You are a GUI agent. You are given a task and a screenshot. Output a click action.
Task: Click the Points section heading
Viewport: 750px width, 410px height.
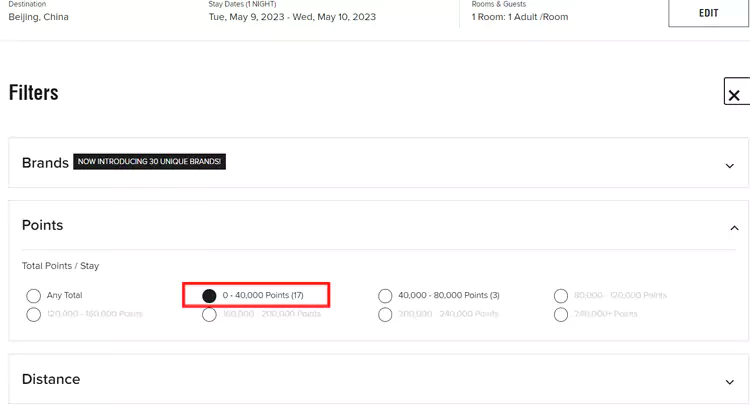[x=42, y=226]
